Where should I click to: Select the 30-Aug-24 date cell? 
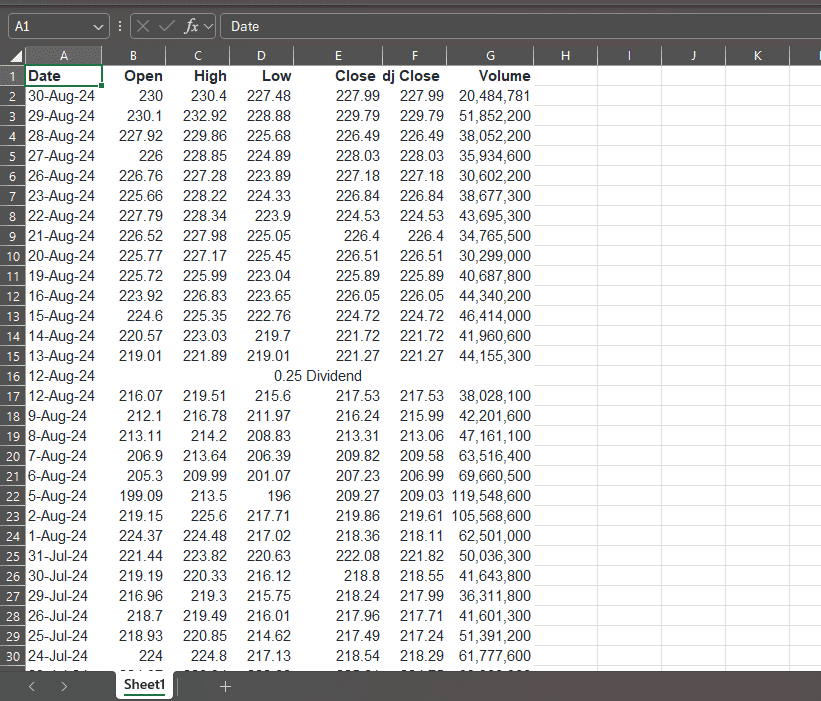[63, 96]
